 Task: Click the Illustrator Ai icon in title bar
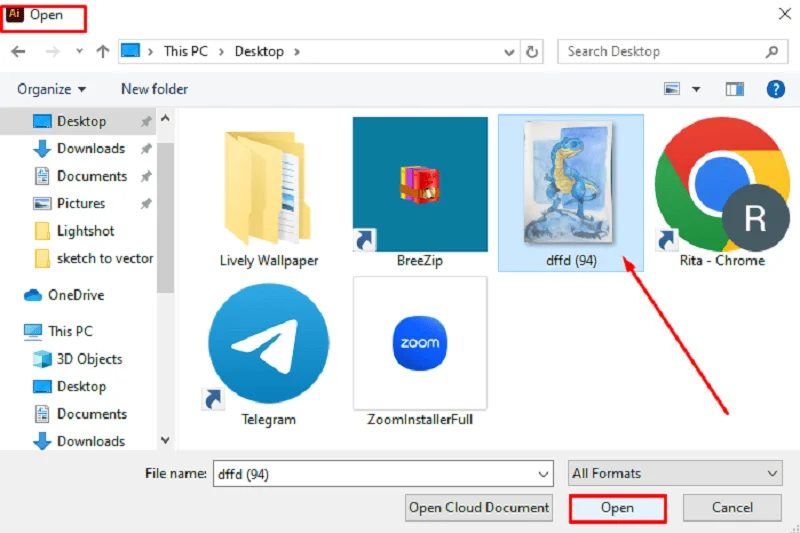pyautogui.click(x=14, y=14)
